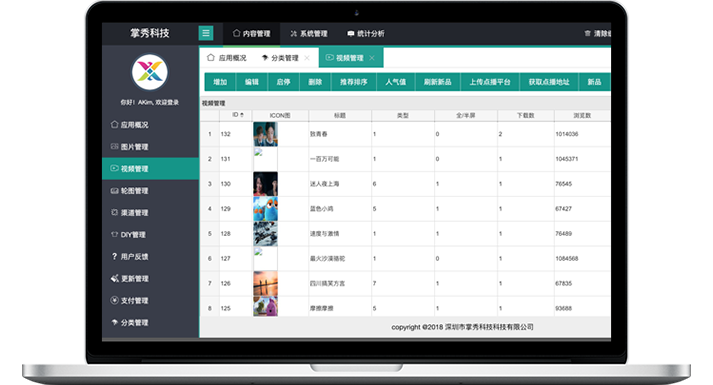Open broken thumbnail of row ID 131
This screenshot has height=385, width=713.
[265, 159]
